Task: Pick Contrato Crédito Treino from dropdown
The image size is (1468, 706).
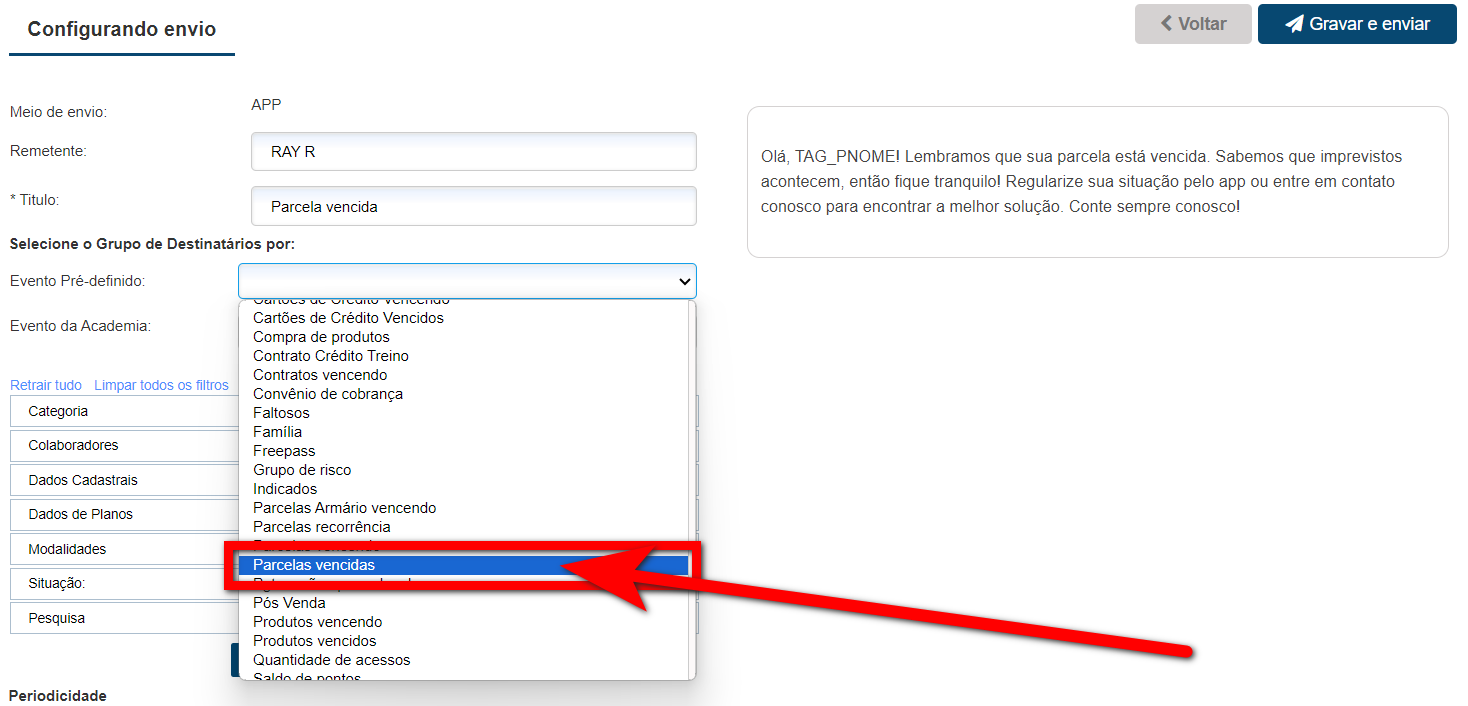Action: [330, 356]
